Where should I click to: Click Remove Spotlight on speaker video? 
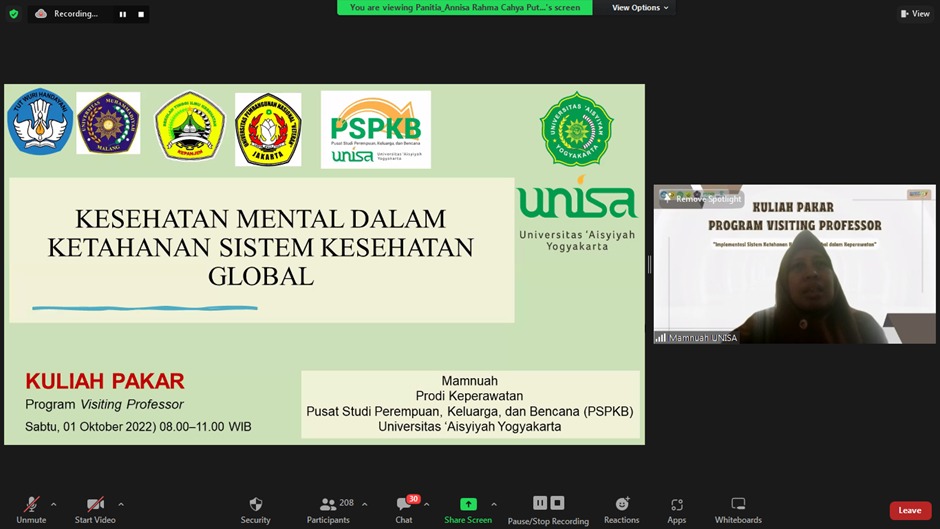[702, 199]
